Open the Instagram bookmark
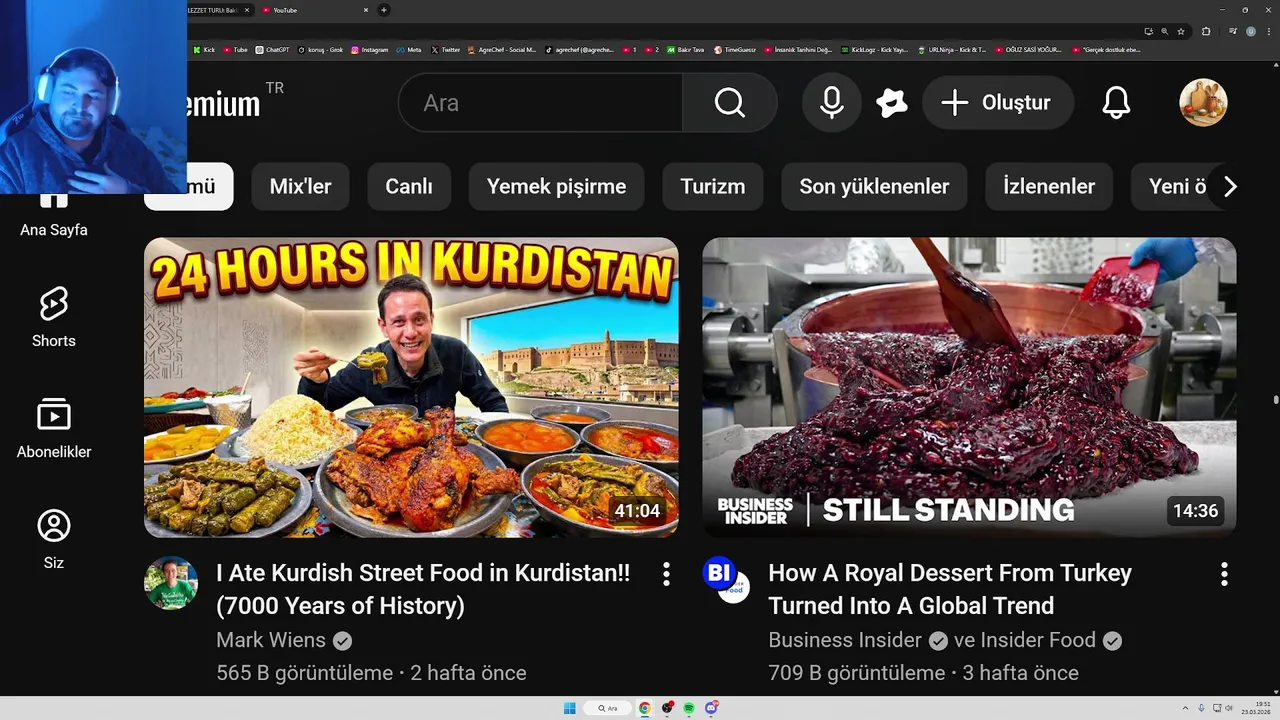The image size is (1280, 720). pyautogui.click(x=369, y=49)
